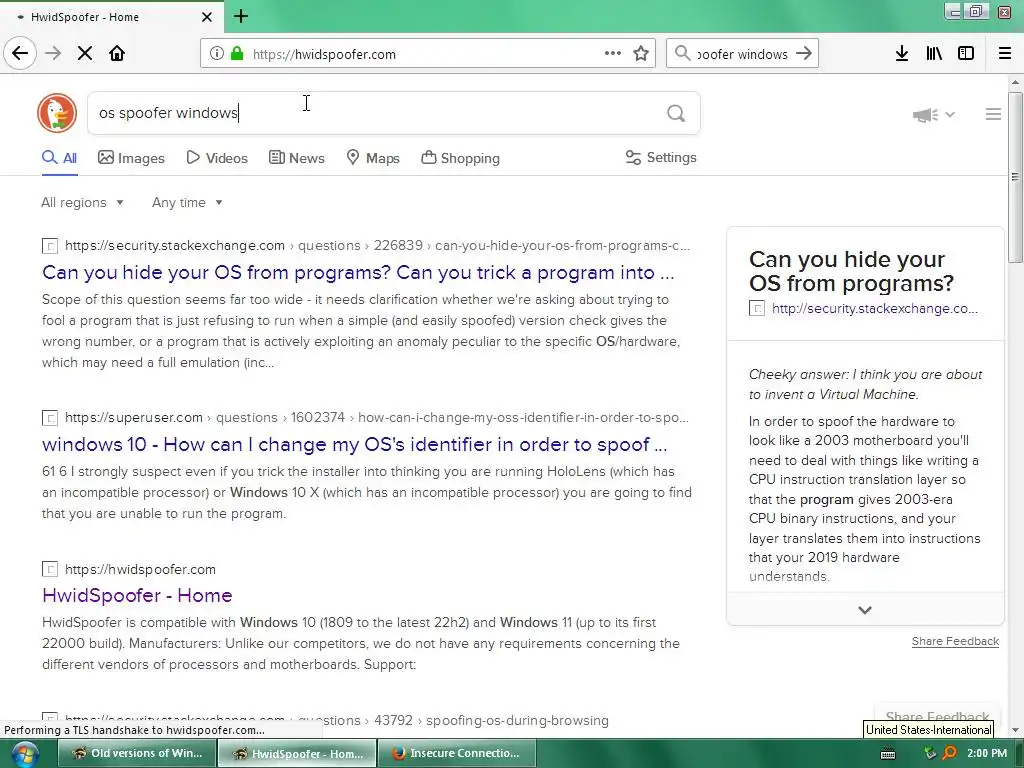
Task: Toggle the sidebar view icon
Action: pyautogui.click(x=966, y=54)
